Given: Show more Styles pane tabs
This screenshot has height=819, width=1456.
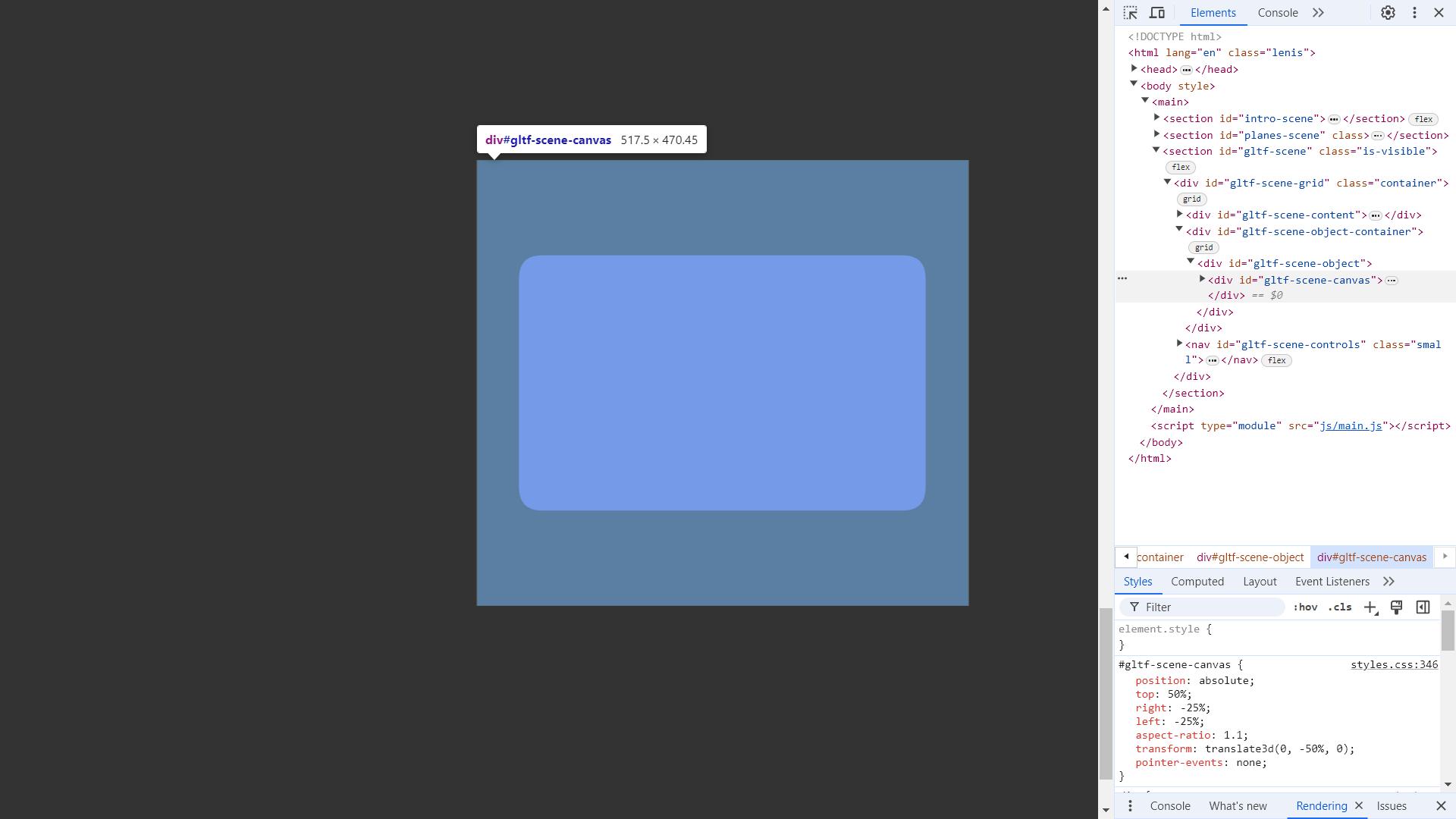Looking at the screenshot, I should tap(1389, 582).
